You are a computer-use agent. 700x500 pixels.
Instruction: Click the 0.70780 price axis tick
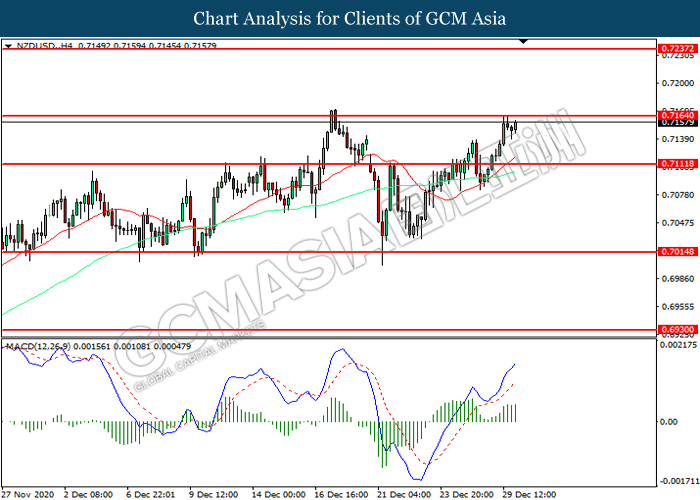(x=678, y=195)
